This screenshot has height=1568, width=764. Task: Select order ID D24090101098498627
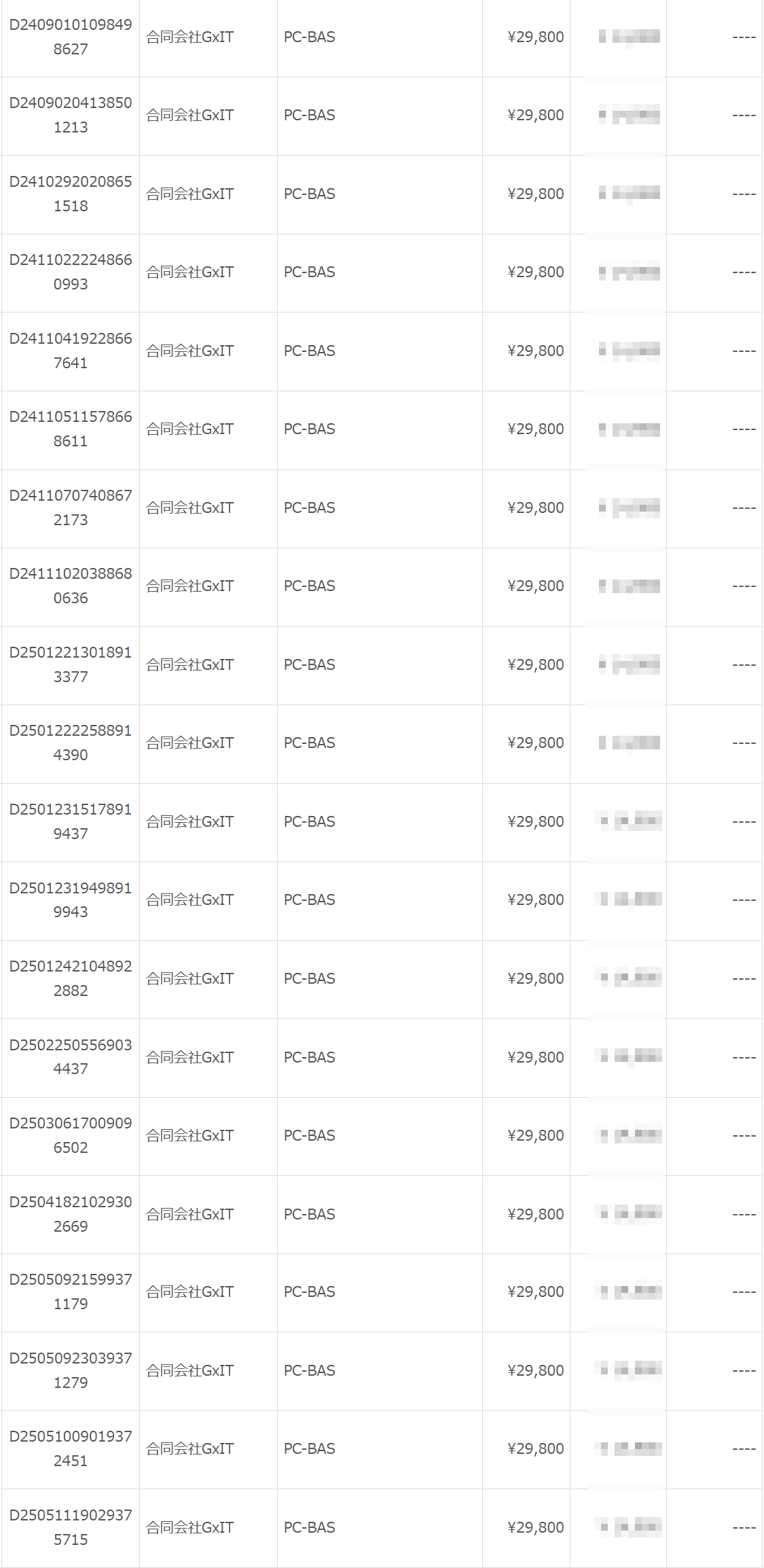[71, 37]
